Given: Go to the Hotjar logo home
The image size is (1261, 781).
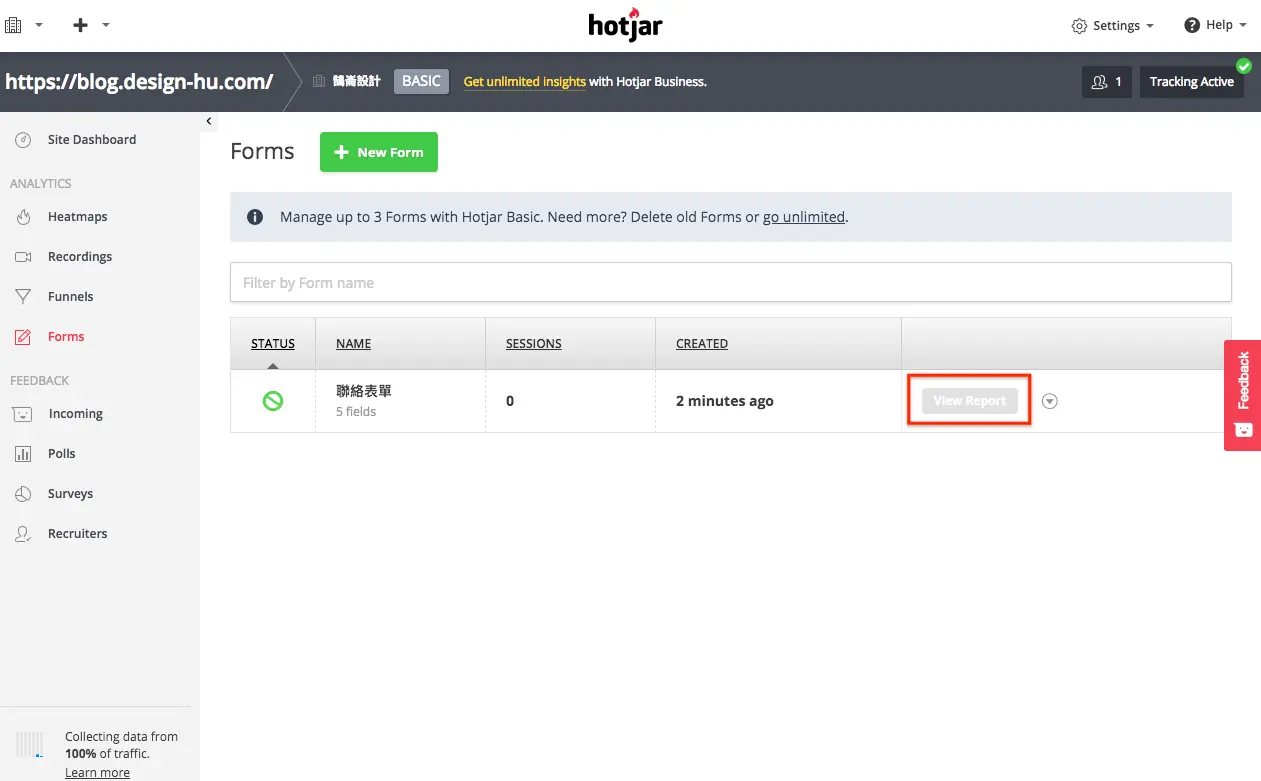Looking at the screenshot, I should pyautogui.click(x=625, y=26).
